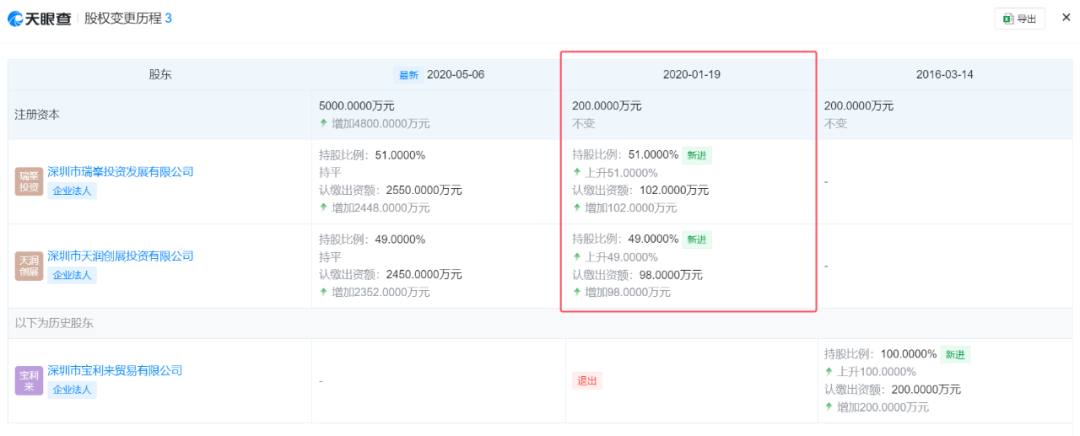Screen dimensions: 1080x436
Task: Click the 导出 export button
Action: click(1019, 19)
